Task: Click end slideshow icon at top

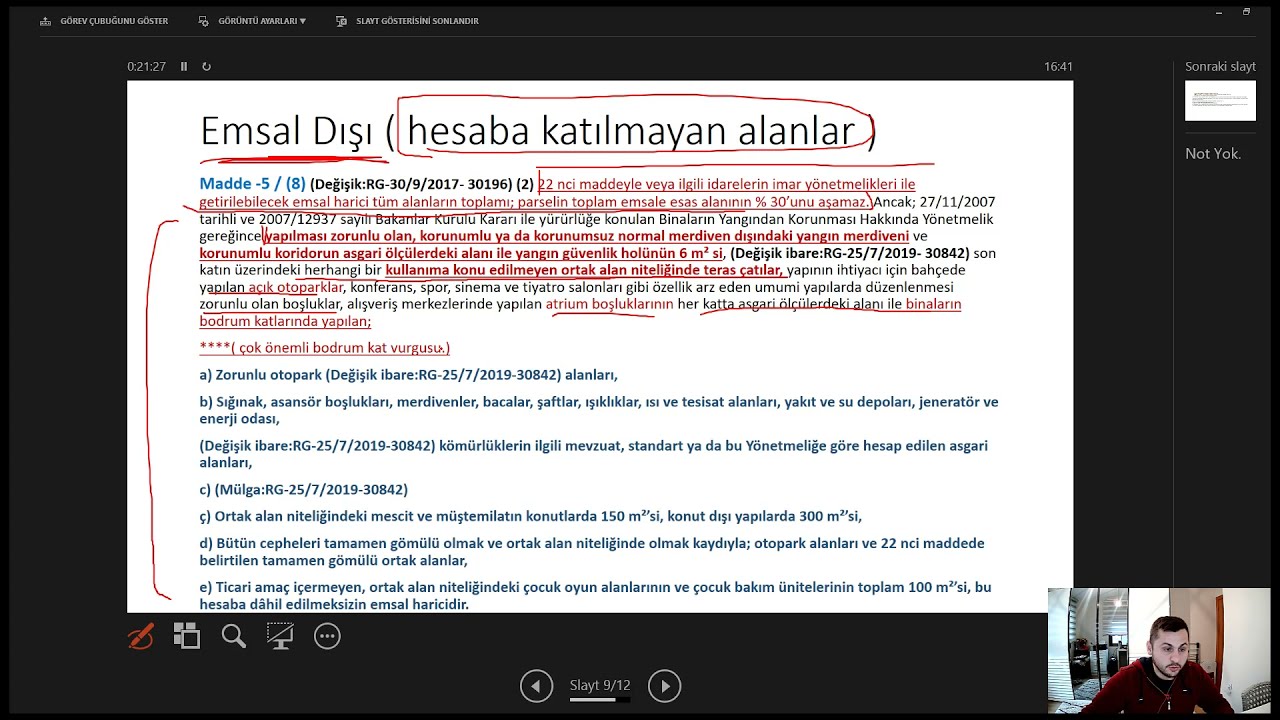Action: [342, 21]
